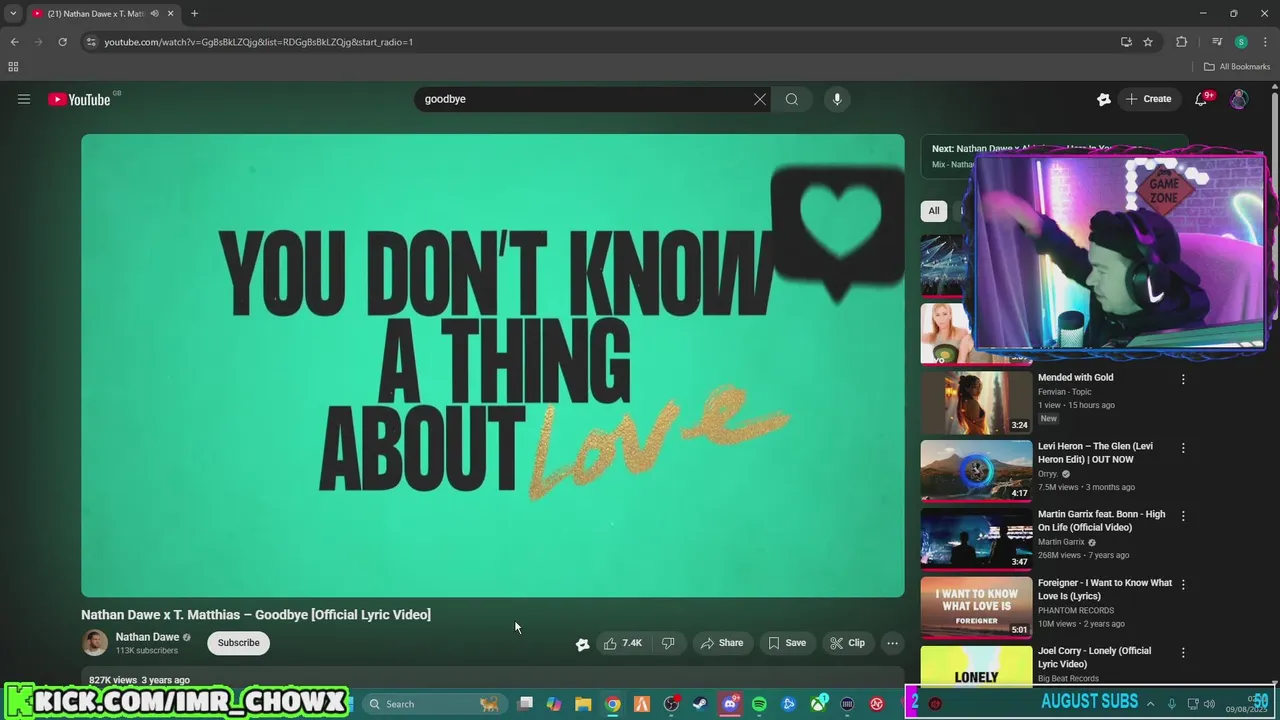The image size is (1280, 720).
Task: Open the browser extensions puzzle icon
Action: 1182,42
